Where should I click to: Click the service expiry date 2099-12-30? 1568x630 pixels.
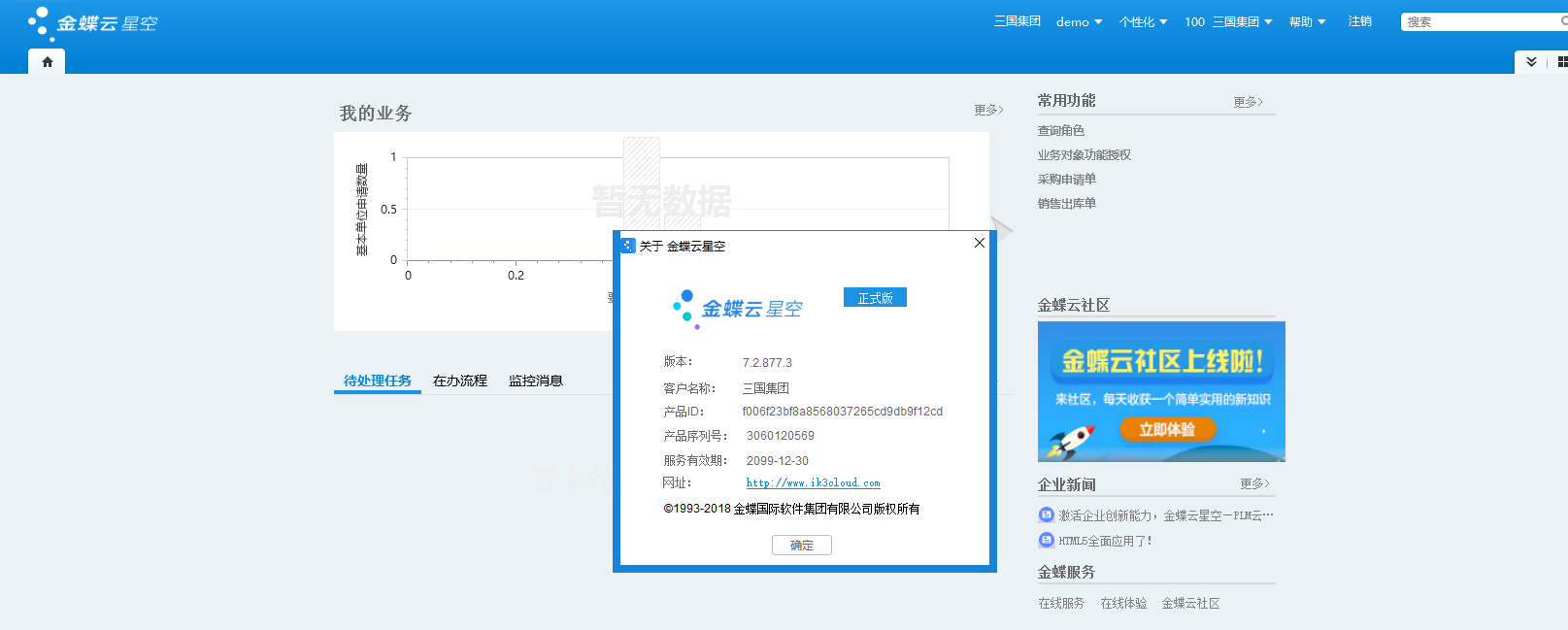[x=778, y=461]
